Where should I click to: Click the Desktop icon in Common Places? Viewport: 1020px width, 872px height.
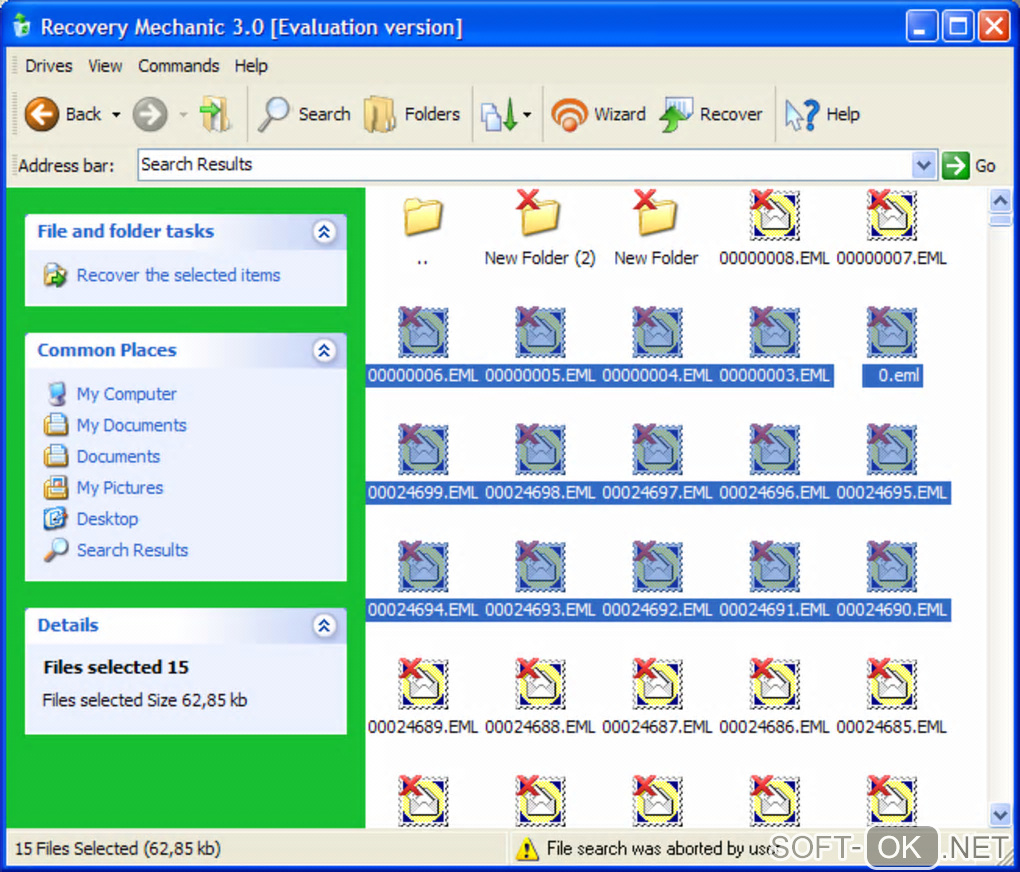tap(55, 519)
